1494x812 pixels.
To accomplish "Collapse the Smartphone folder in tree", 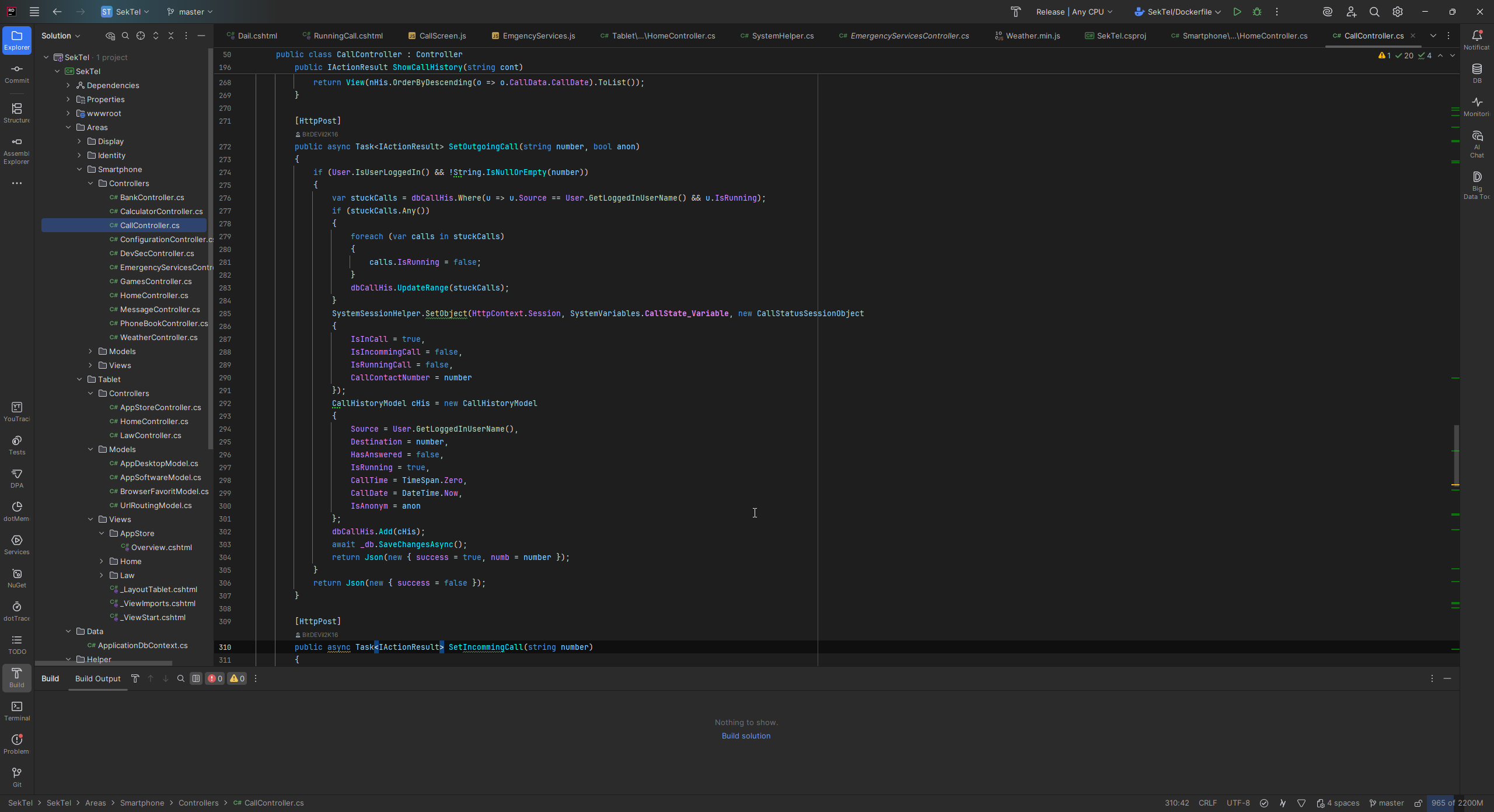I will coord(79,169).
